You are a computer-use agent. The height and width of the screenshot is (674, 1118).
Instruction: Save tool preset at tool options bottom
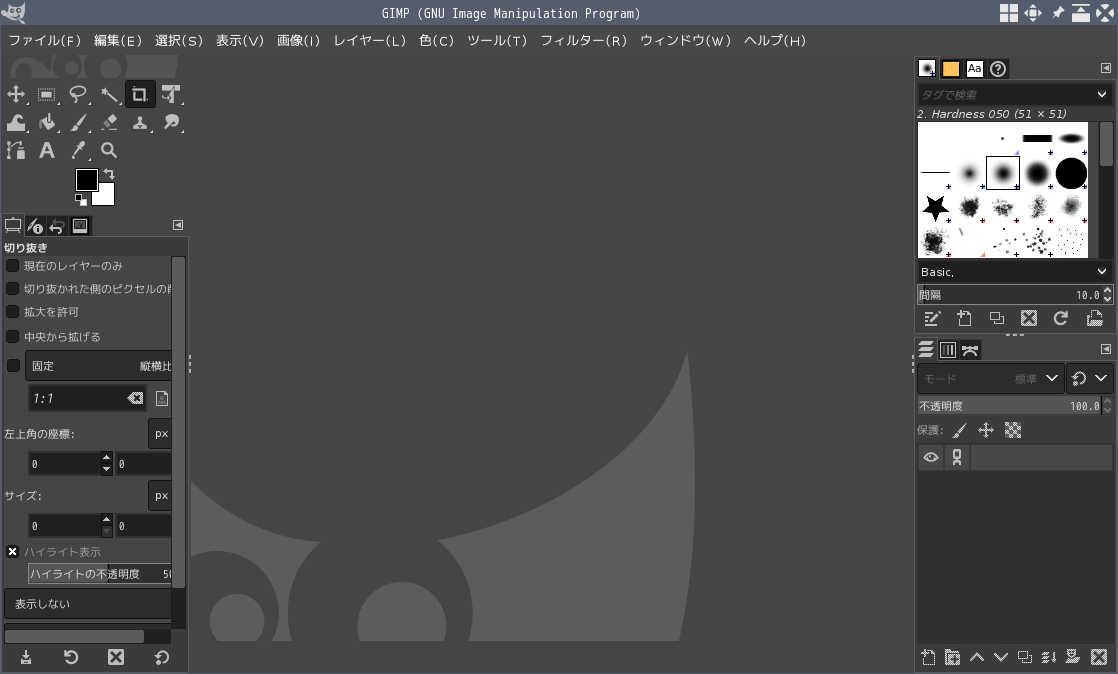click(26, 658)
